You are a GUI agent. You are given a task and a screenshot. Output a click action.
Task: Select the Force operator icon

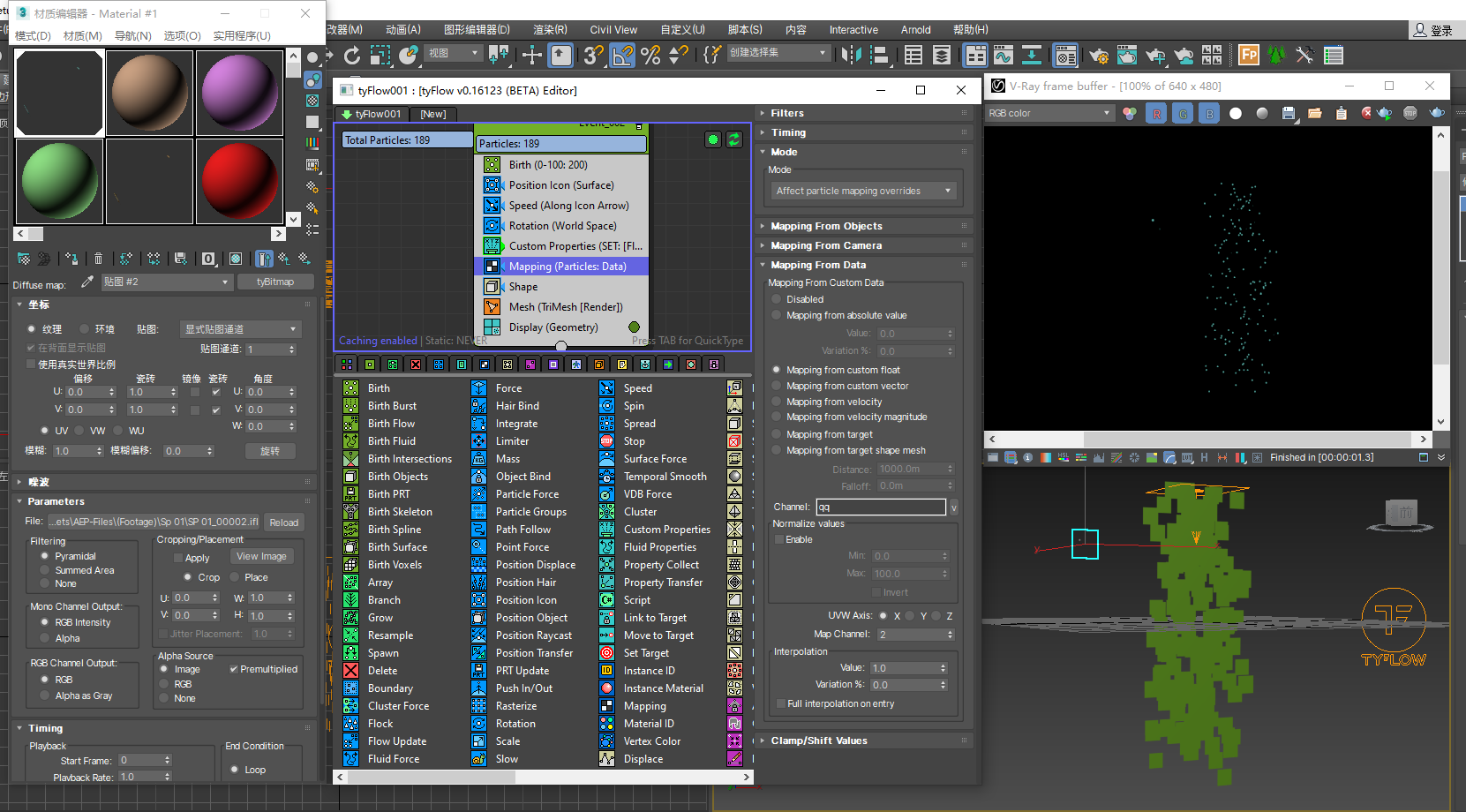(478, 388)
